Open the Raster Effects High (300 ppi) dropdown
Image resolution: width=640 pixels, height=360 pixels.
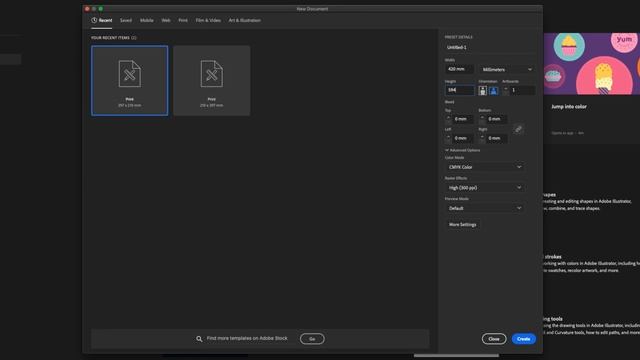[484, 187]
